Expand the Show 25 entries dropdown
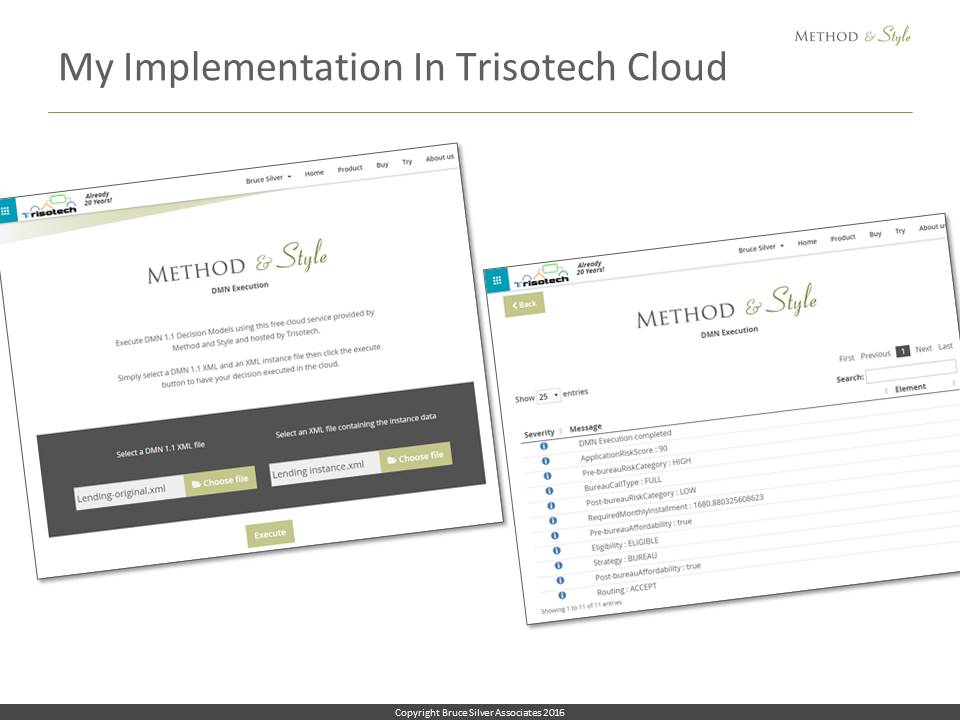Viewport: 960px width, 720px height. pyautogui.click(x=548, y=396)
